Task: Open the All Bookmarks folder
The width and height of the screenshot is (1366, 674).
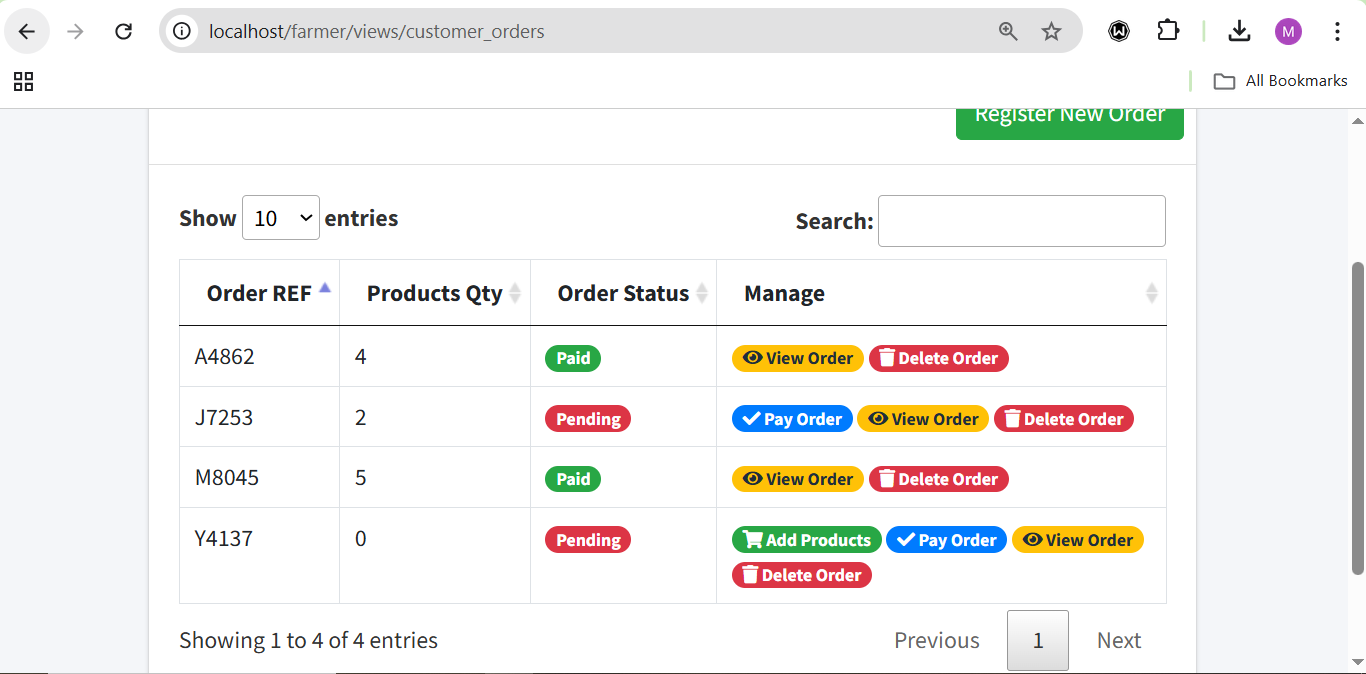Action: (1281, 81)
